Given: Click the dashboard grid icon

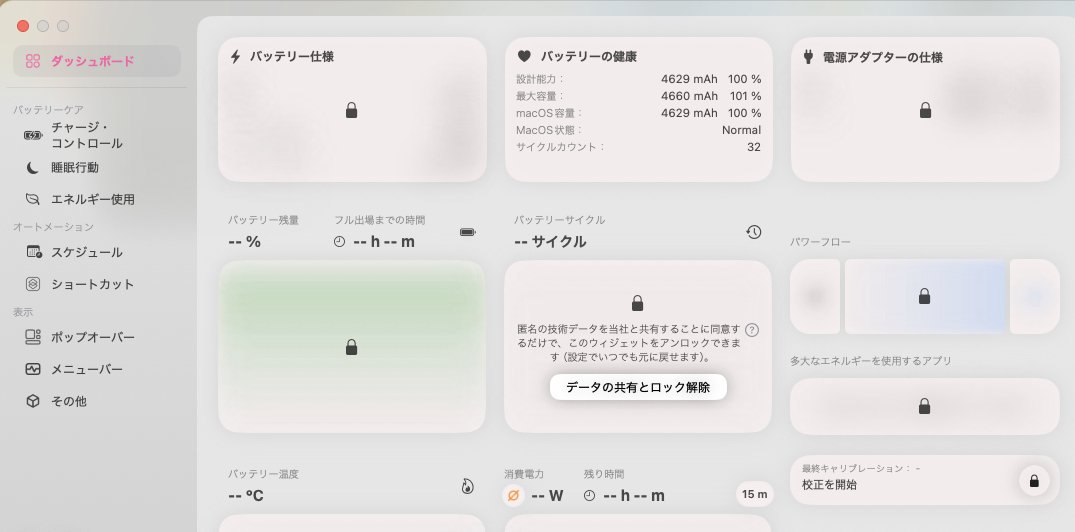Looking at the screenshot, I should point(33,61).
